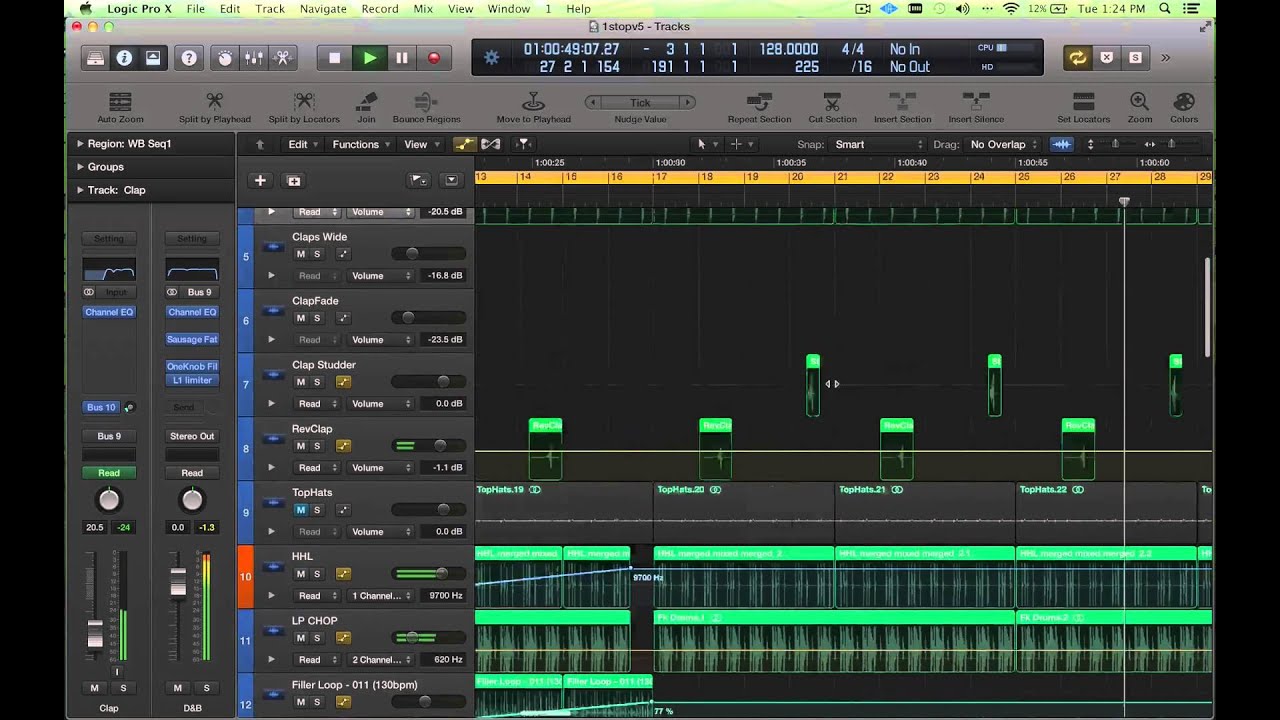Click the red Record button
Image resolution: width=1280 pixels, height=720 pixels.
(433, 58)
